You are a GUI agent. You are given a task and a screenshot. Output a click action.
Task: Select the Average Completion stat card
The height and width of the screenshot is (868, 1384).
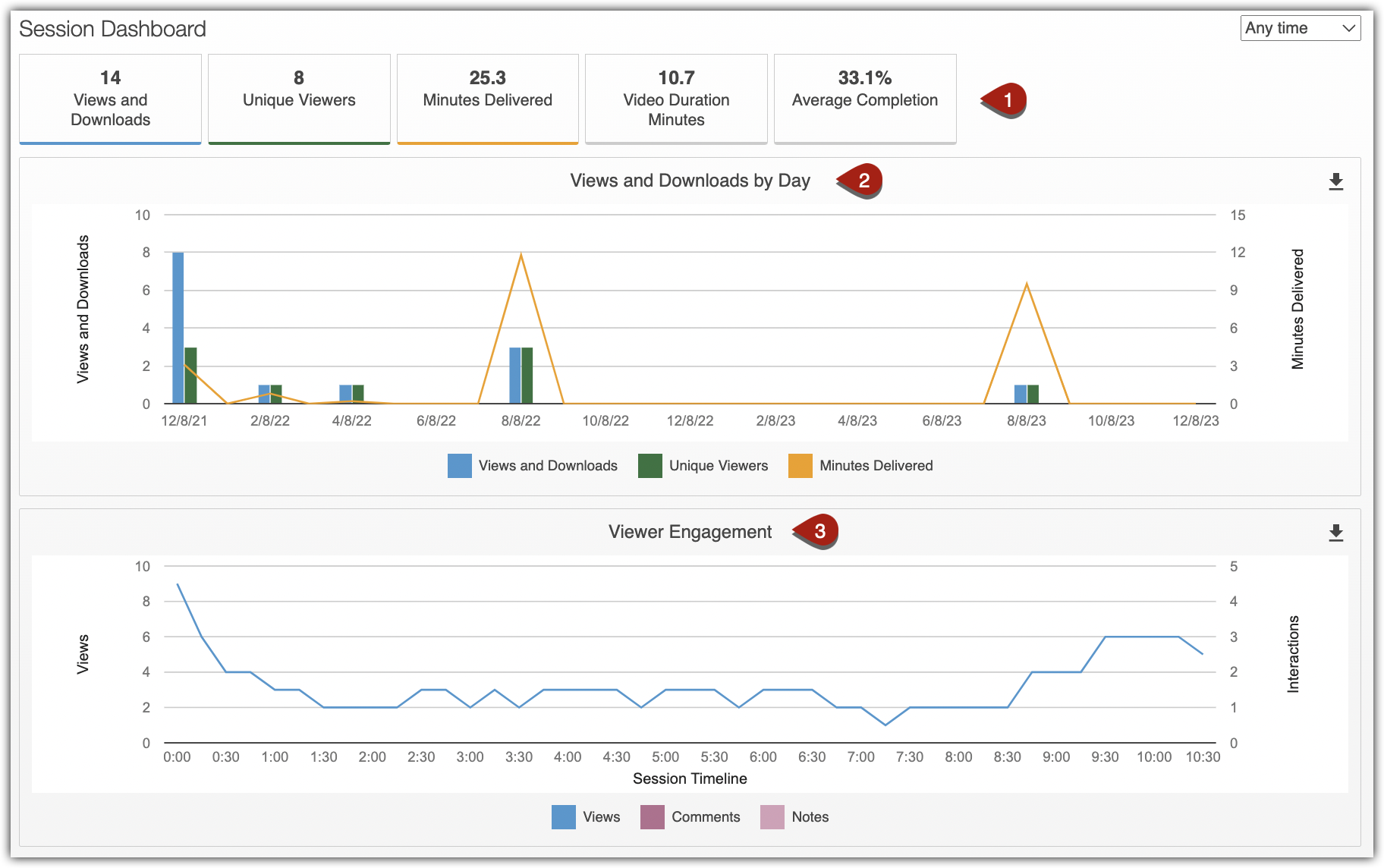(865, 99)
